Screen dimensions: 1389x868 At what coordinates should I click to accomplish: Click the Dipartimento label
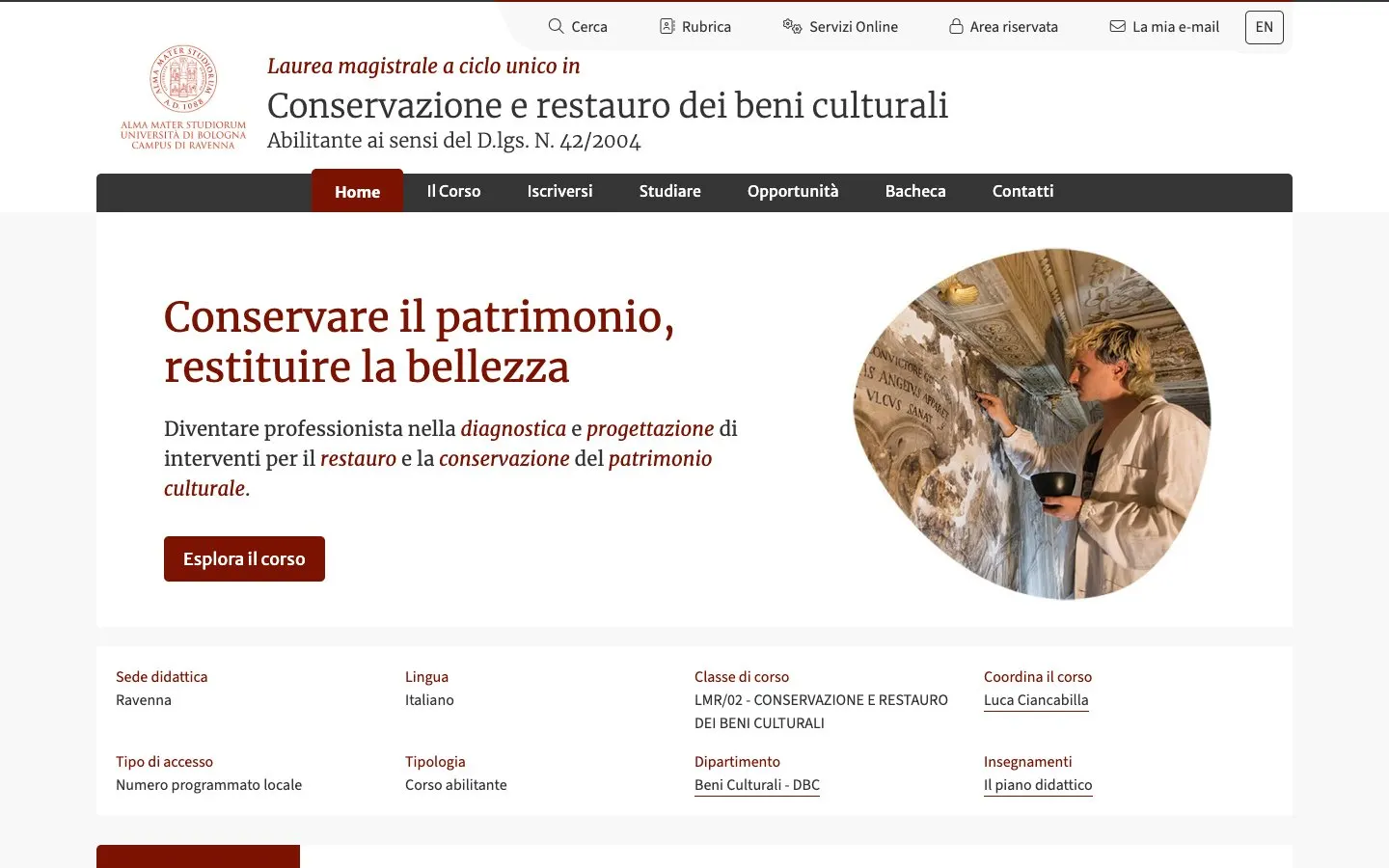pyautogui.click(x=737, y=762)
